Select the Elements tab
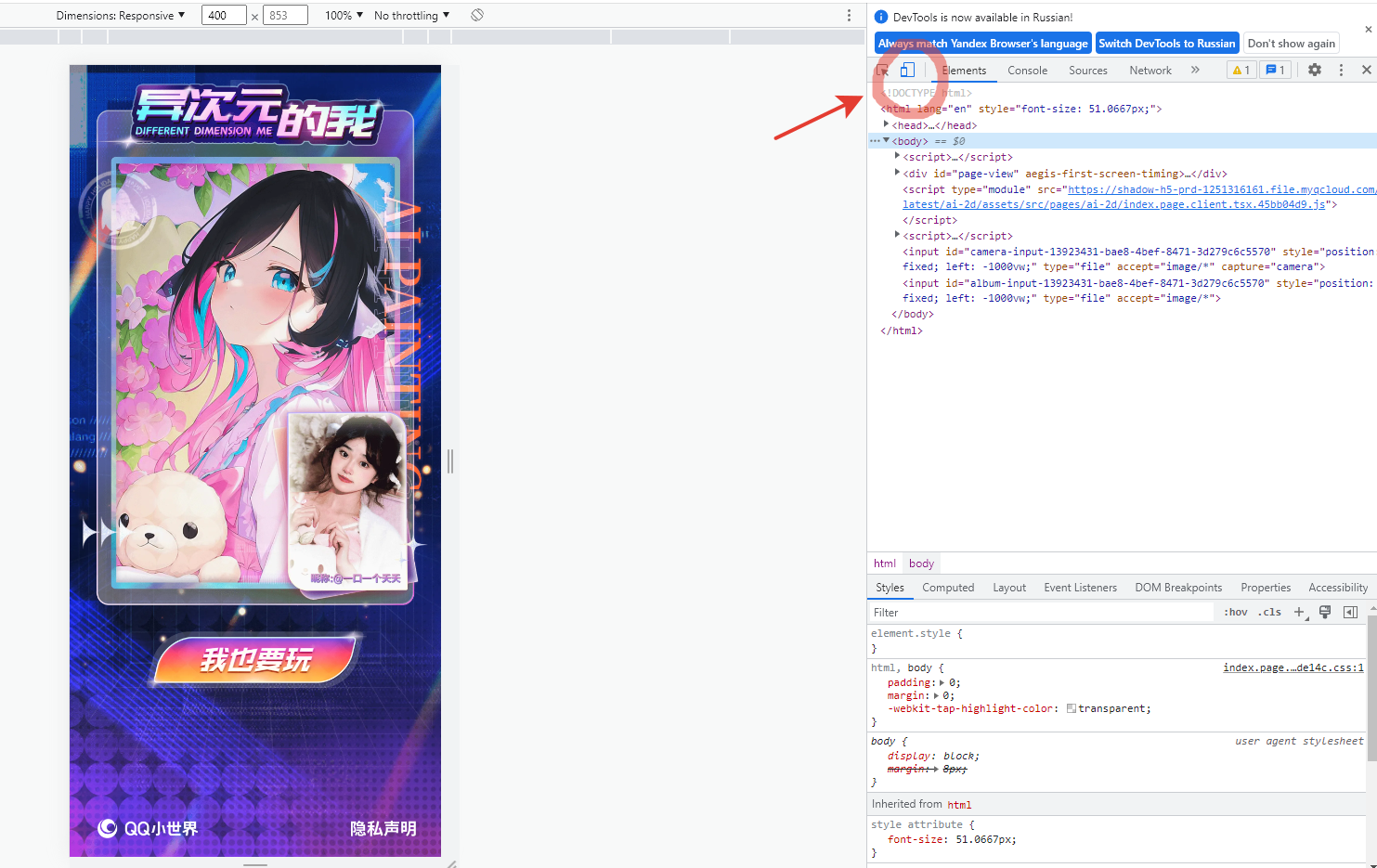1377x868 pixels. (964, 70)
